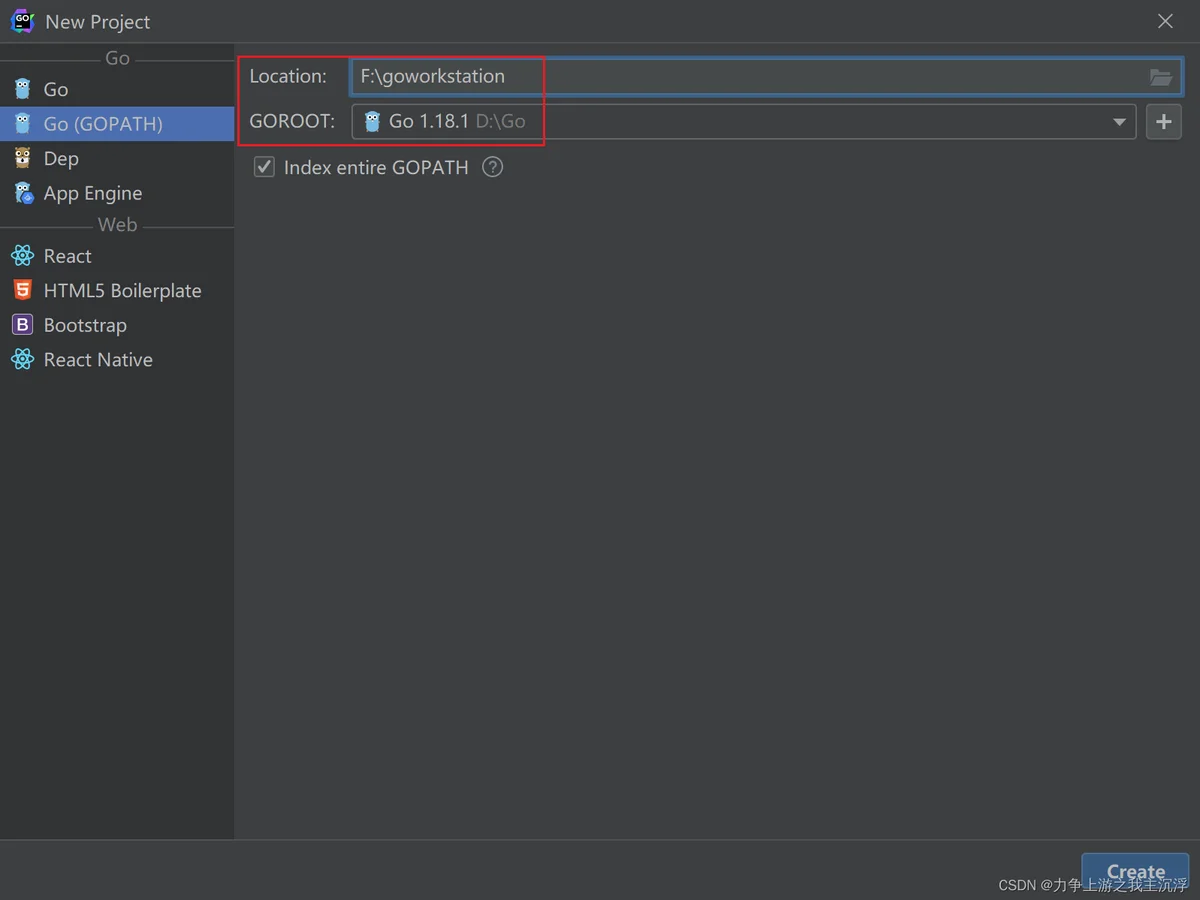1200x900 pixels.
Task: Click the Dep project icon
Action: point(23,158)
